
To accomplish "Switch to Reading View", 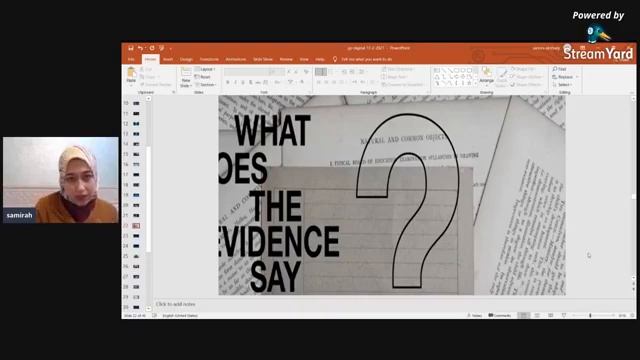I will (551, 316).
